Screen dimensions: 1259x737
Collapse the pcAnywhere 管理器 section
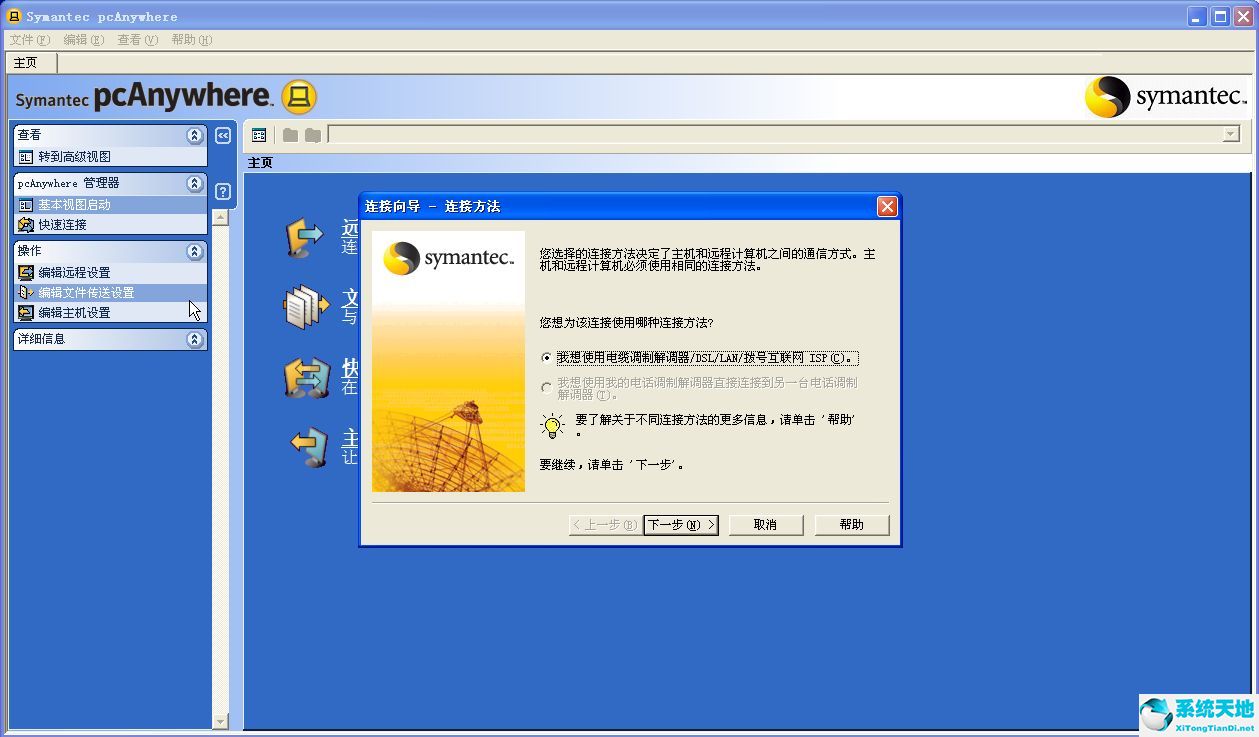(x=194, y=184)
